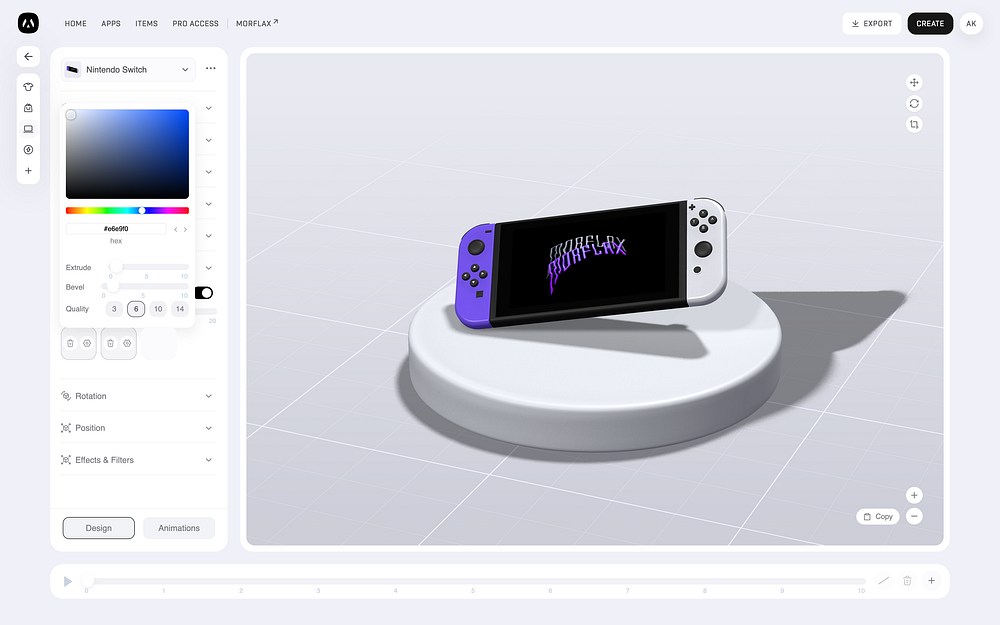Click the "hex" label under the color field

[x=115, y=241]
